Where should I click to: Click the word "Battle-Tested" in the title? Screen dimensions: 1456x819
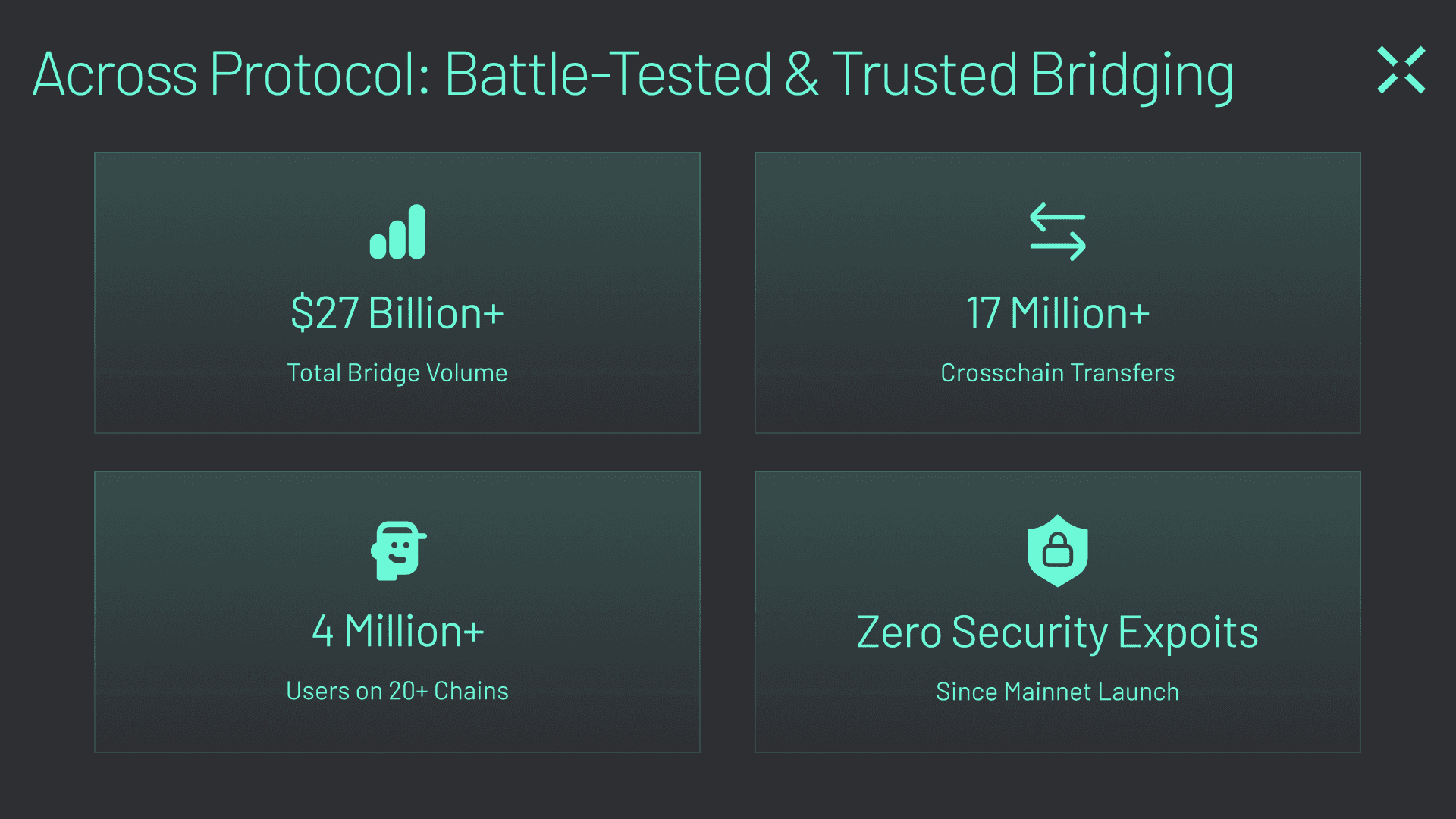[607, 74]
